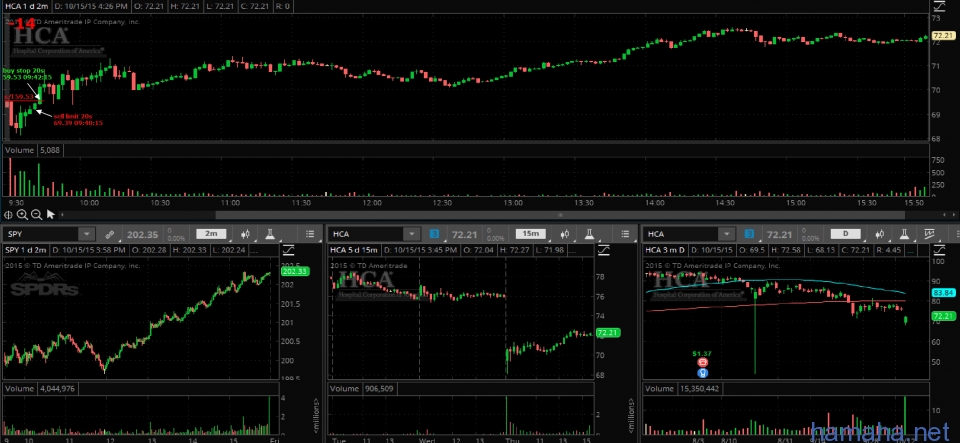Click the 'HCA 3 m D' chart label
The height and width of the screenshot is (443, 960).
click(667, 250)
